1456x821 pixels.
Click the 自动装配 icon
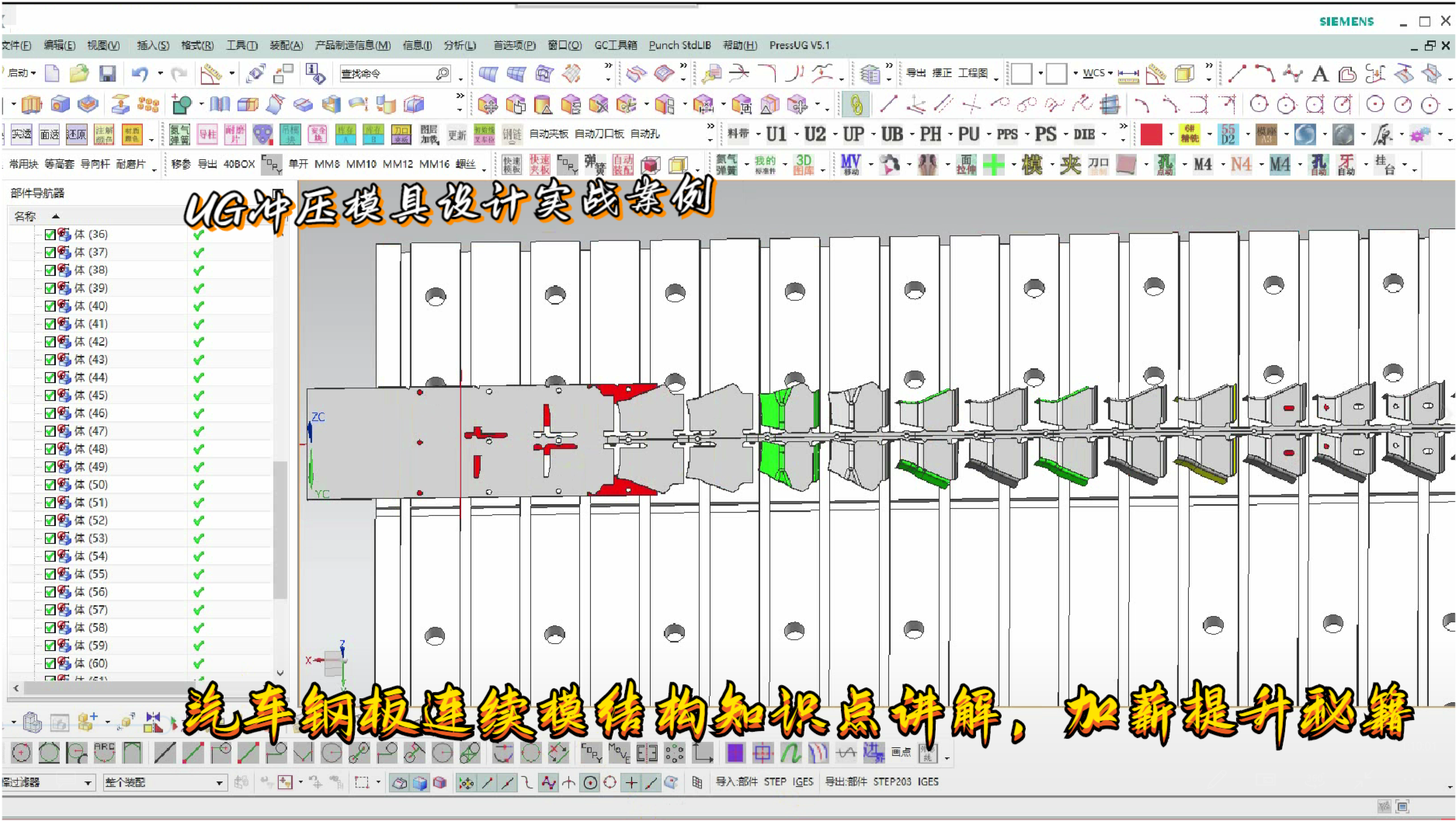coord(623,164)
